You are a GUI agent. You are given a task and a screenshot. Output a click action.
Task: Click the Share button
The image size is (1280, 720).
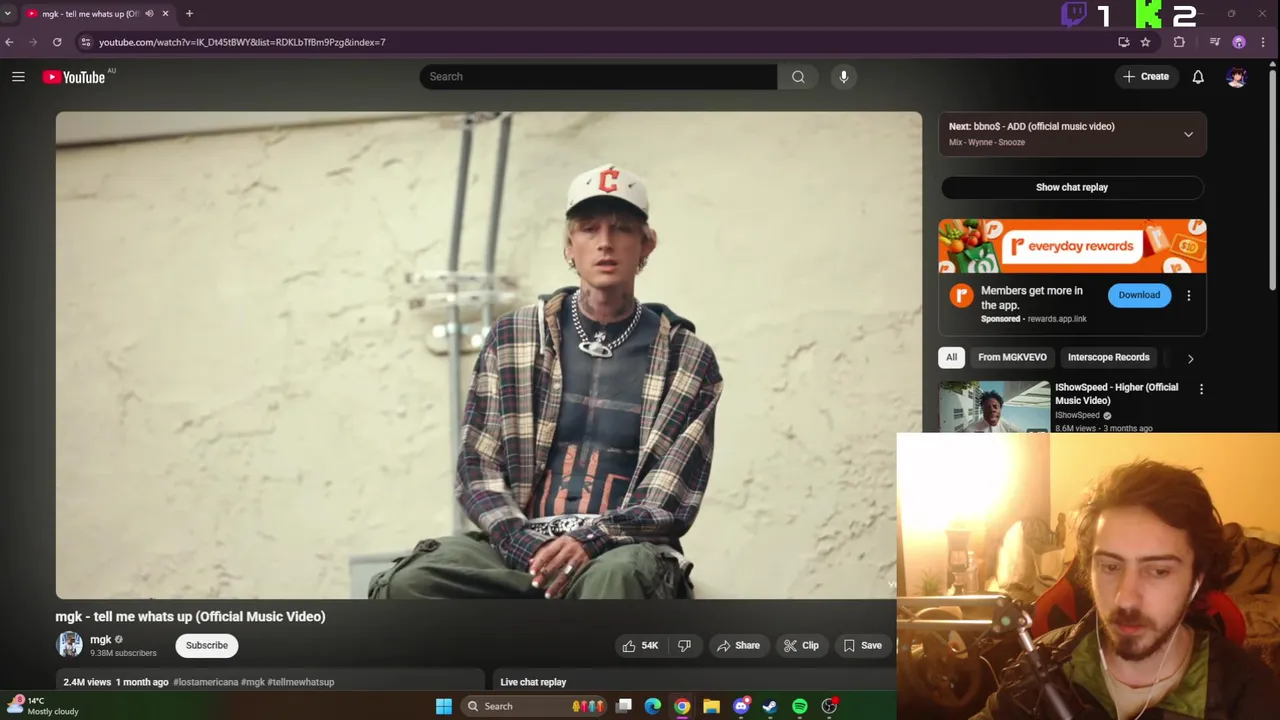coord(738,645)
